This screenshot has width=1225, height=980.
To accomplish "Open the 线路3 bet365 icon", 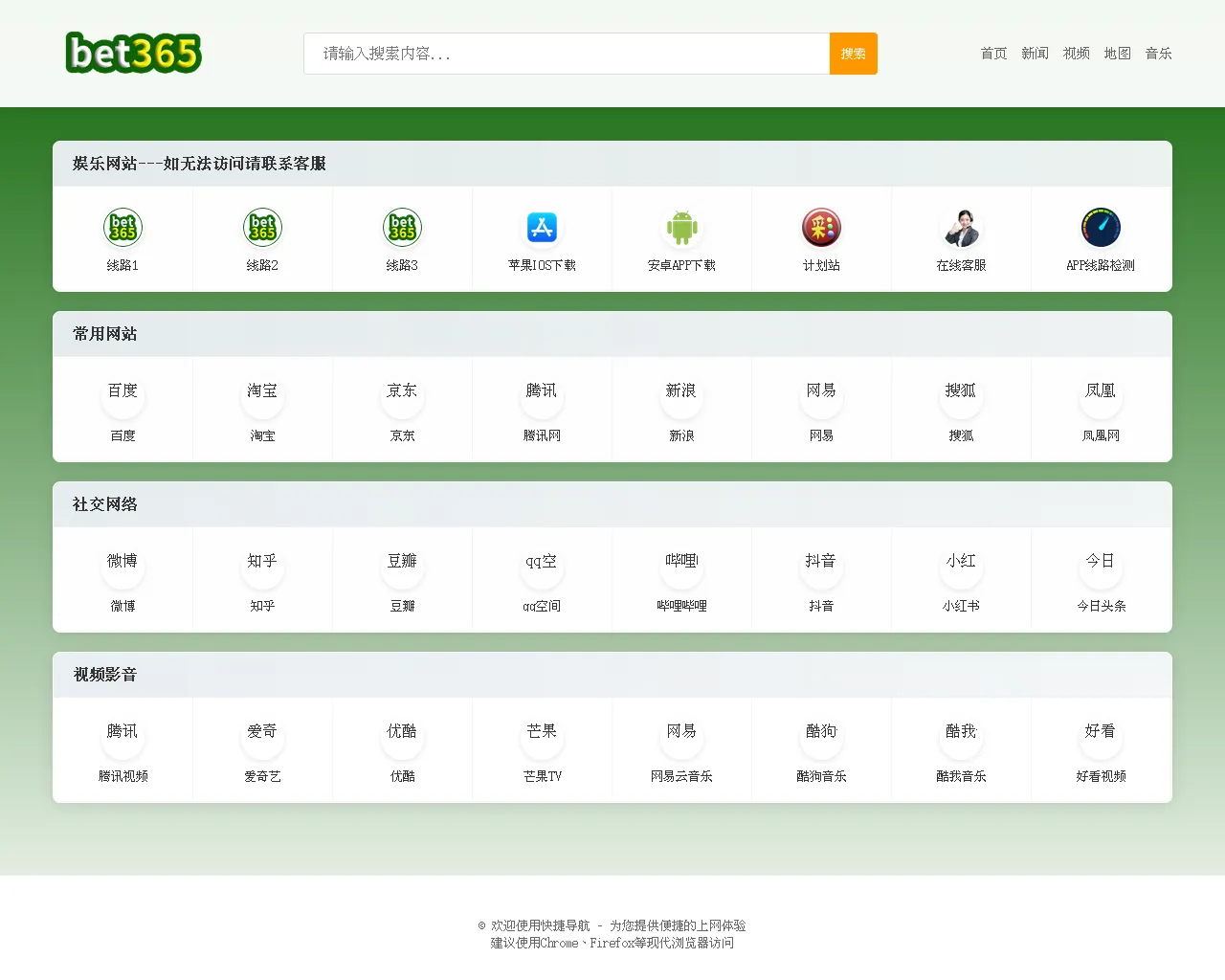I will pos(402,228).
